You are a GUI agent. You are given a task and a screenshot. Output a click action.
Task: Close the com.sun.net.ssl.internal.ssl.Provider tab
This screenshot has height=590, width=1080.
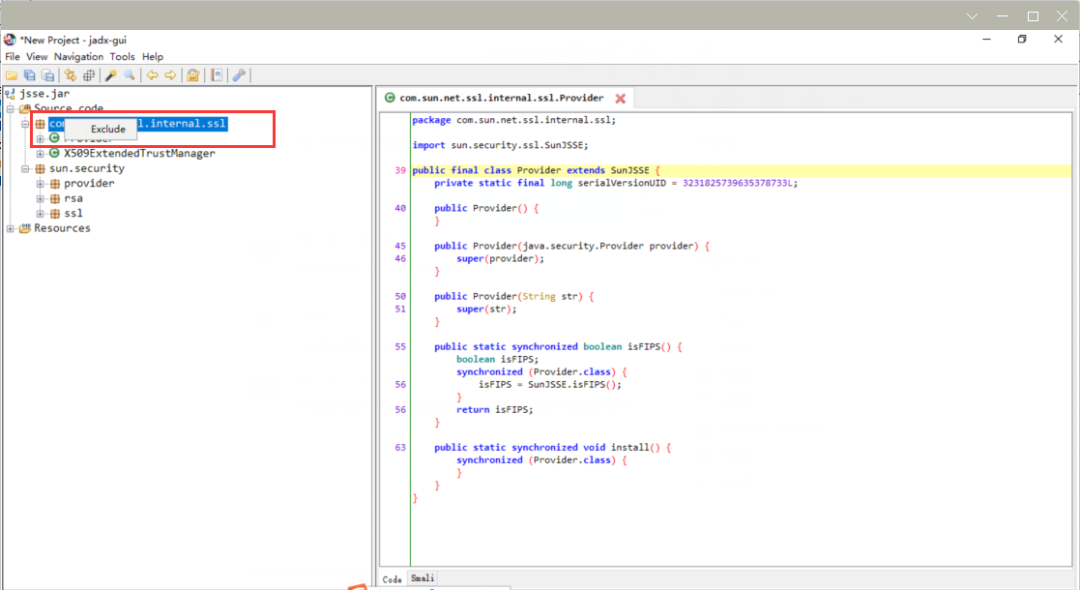point(620,98)
